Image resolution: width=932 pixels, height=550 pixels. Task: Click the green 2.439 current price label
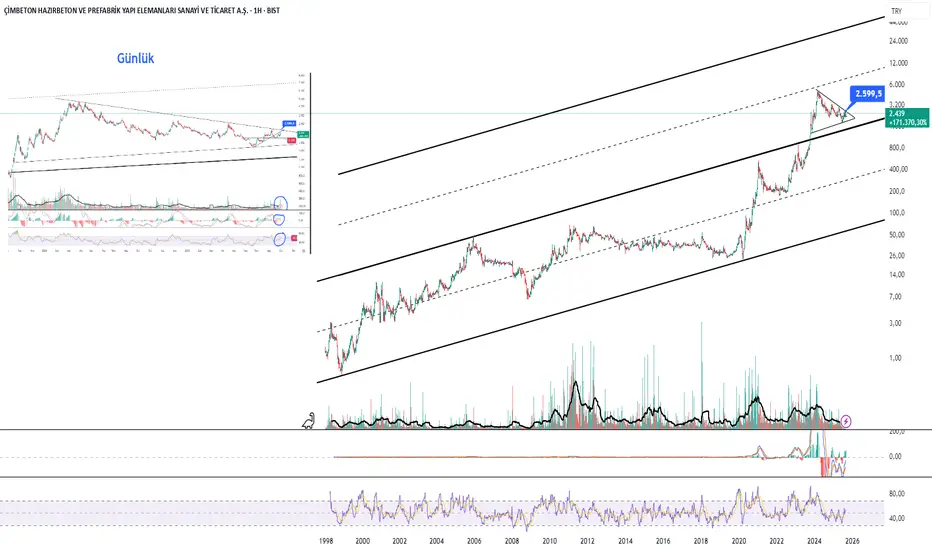(x=897, y=113)
